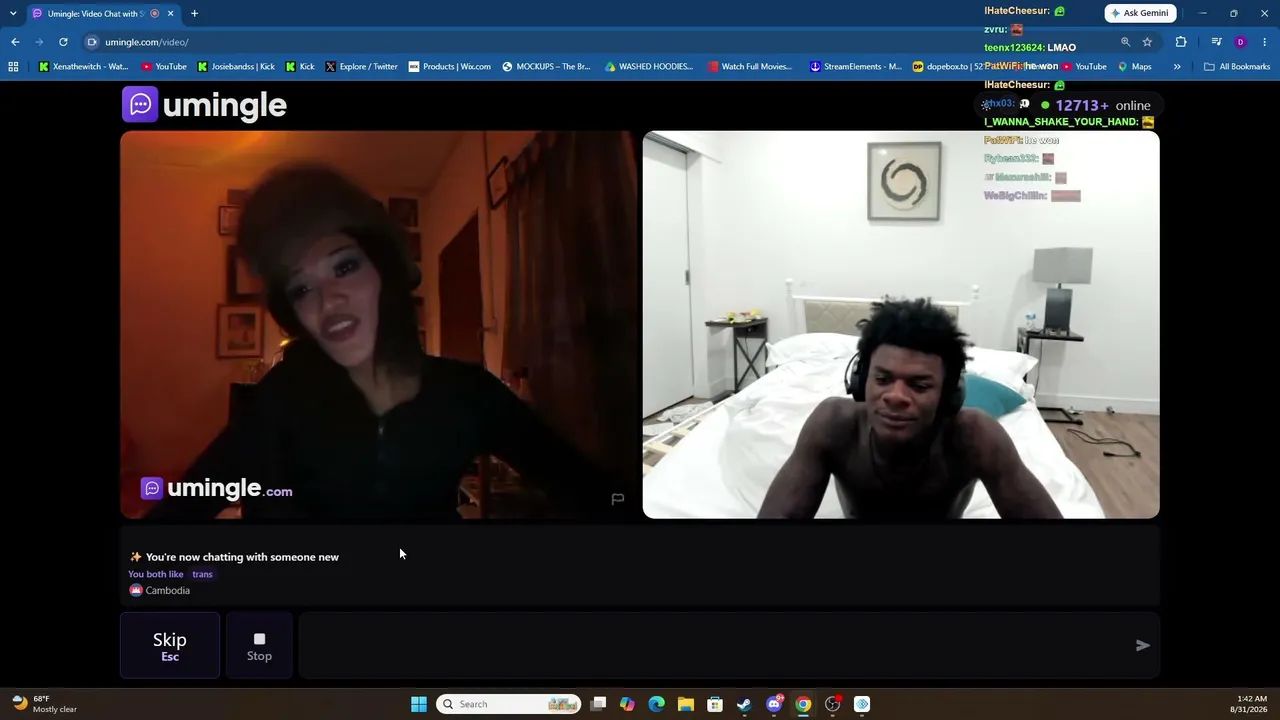Image resolution: width=1280 pixels, height=720 pixels.
Task: Open the Watch Full Movies bookmark
Action: click(x=750, y=67)
